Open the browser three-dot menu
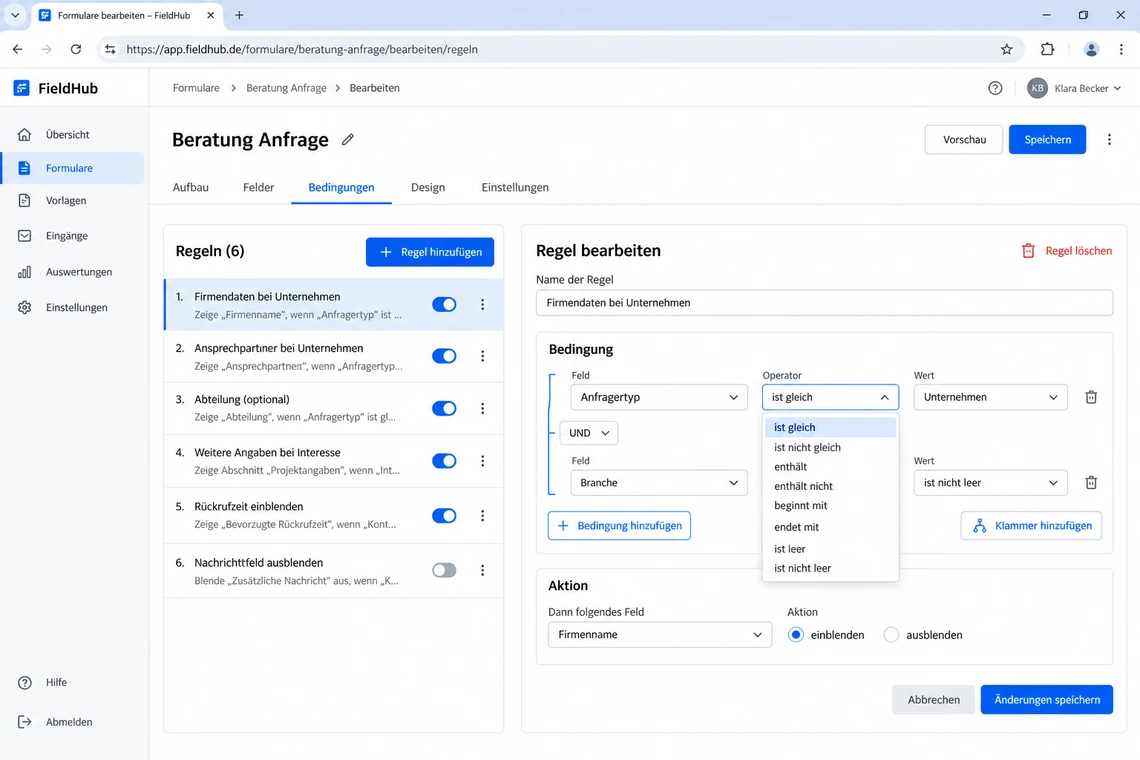 (x=1121, y=49)
